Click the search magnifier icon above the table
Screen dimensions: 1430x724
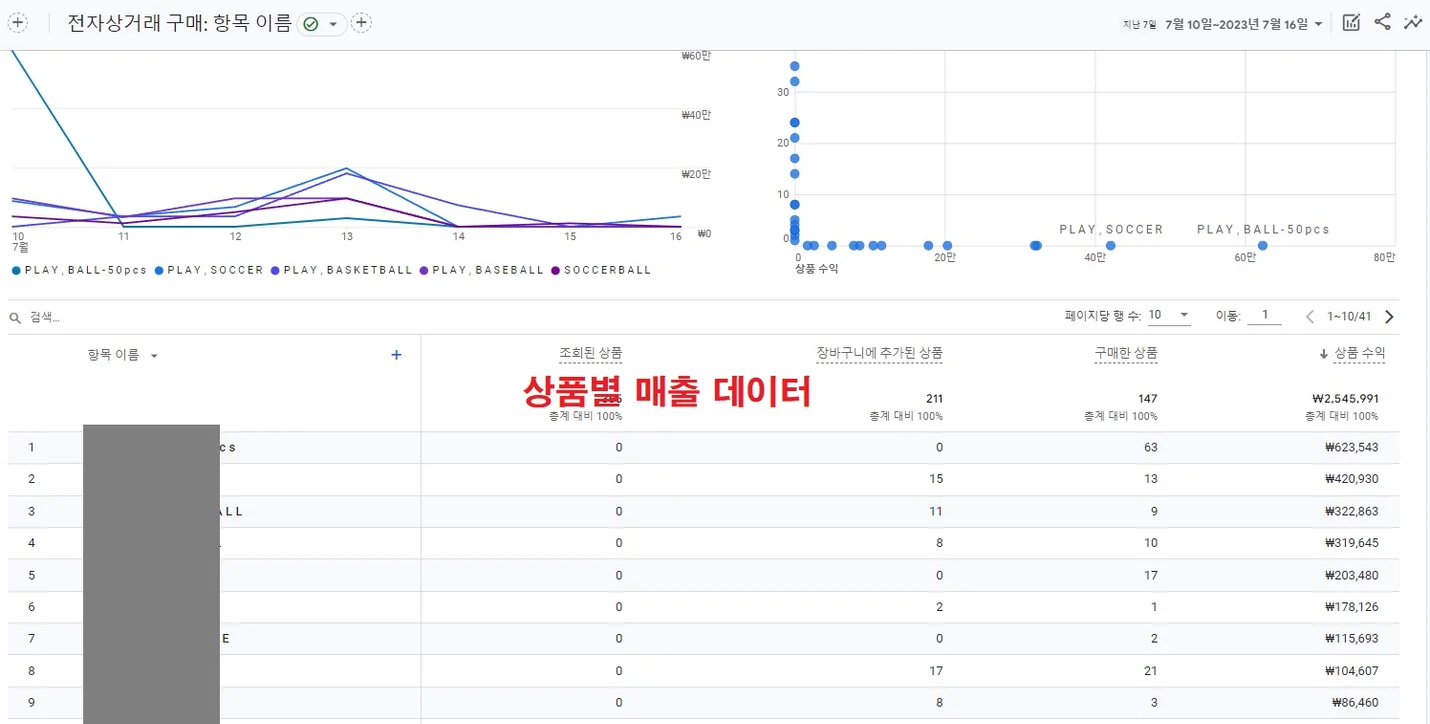[x=15, y=318]
